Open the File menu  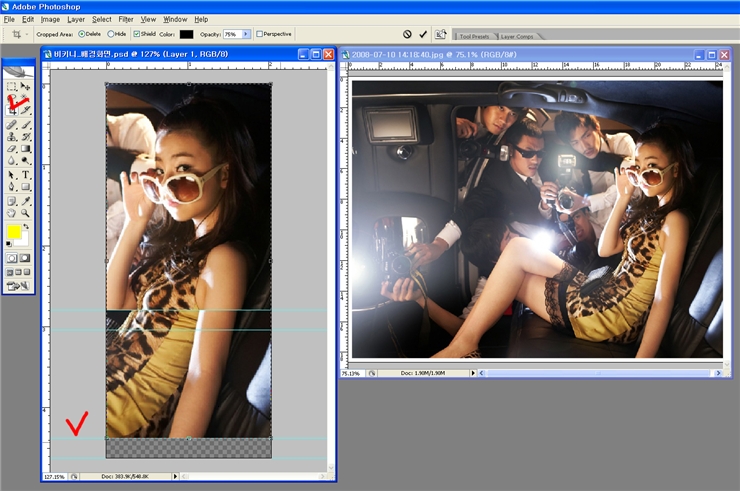click(x=9, y=19)
